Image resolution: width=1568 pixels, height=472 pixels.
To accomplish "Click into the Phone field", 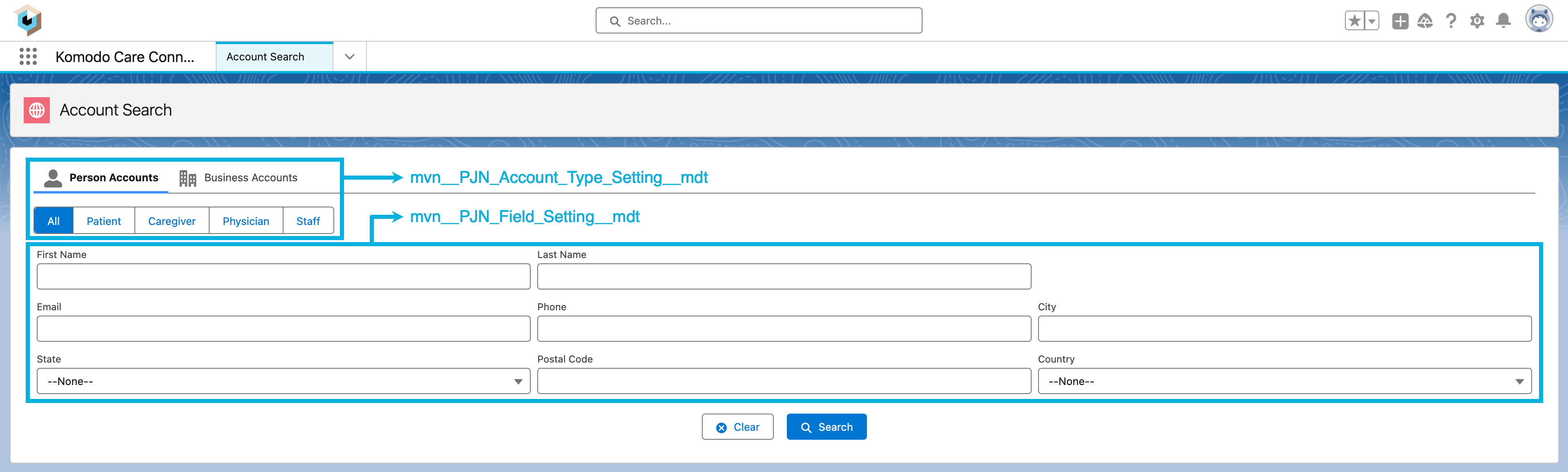I will 784,328.
